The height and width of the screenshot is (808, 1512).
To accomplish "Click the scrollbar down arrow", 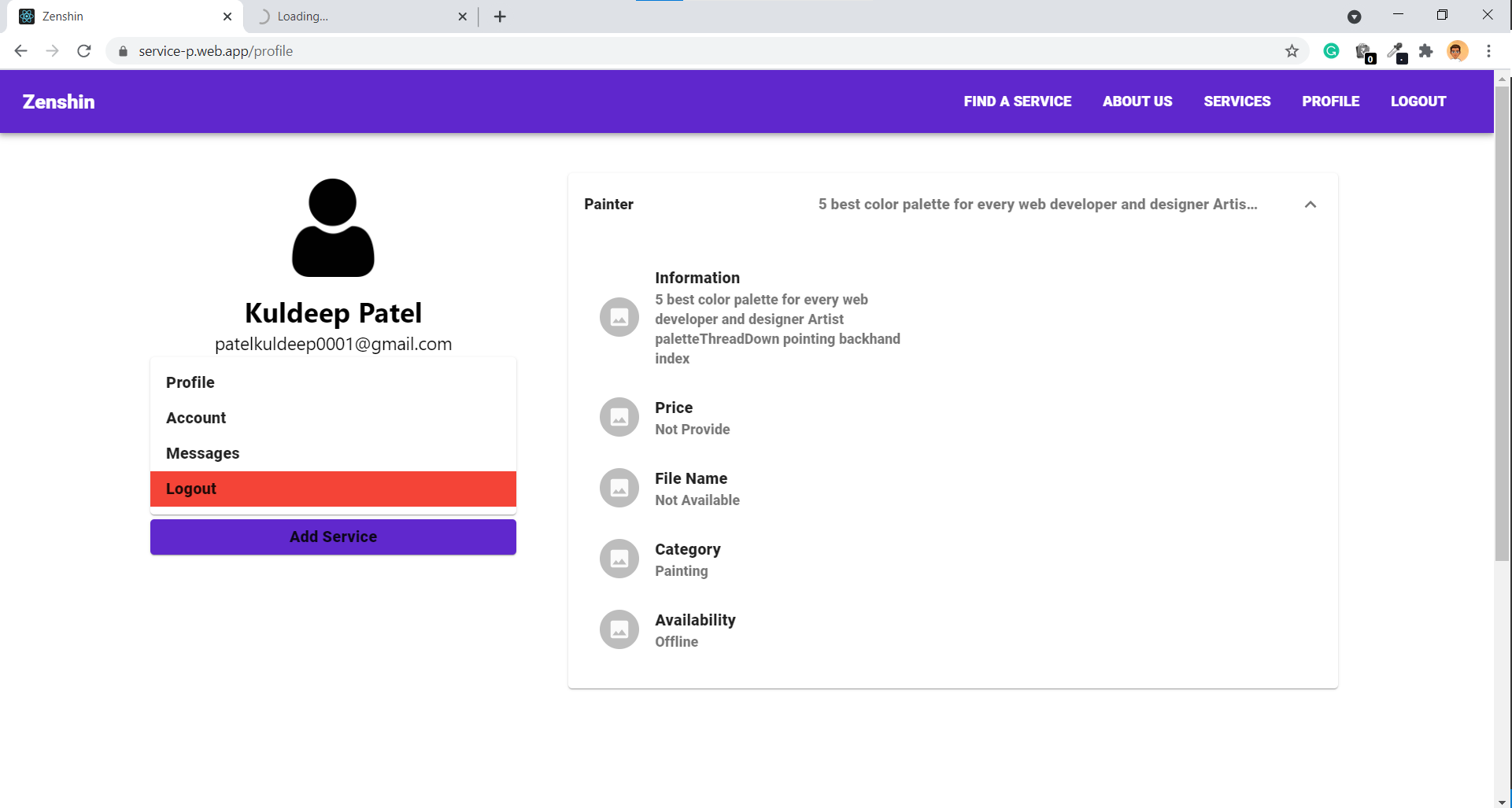I will point(1503,802).
